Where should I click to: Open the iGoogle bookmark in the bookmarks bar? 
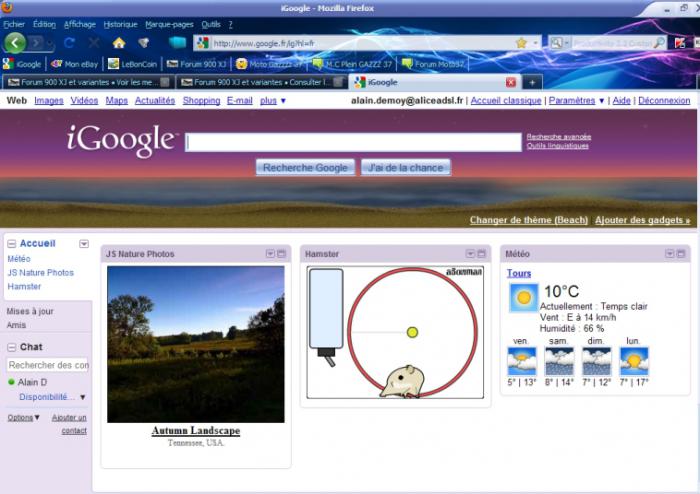click(22, 64)
